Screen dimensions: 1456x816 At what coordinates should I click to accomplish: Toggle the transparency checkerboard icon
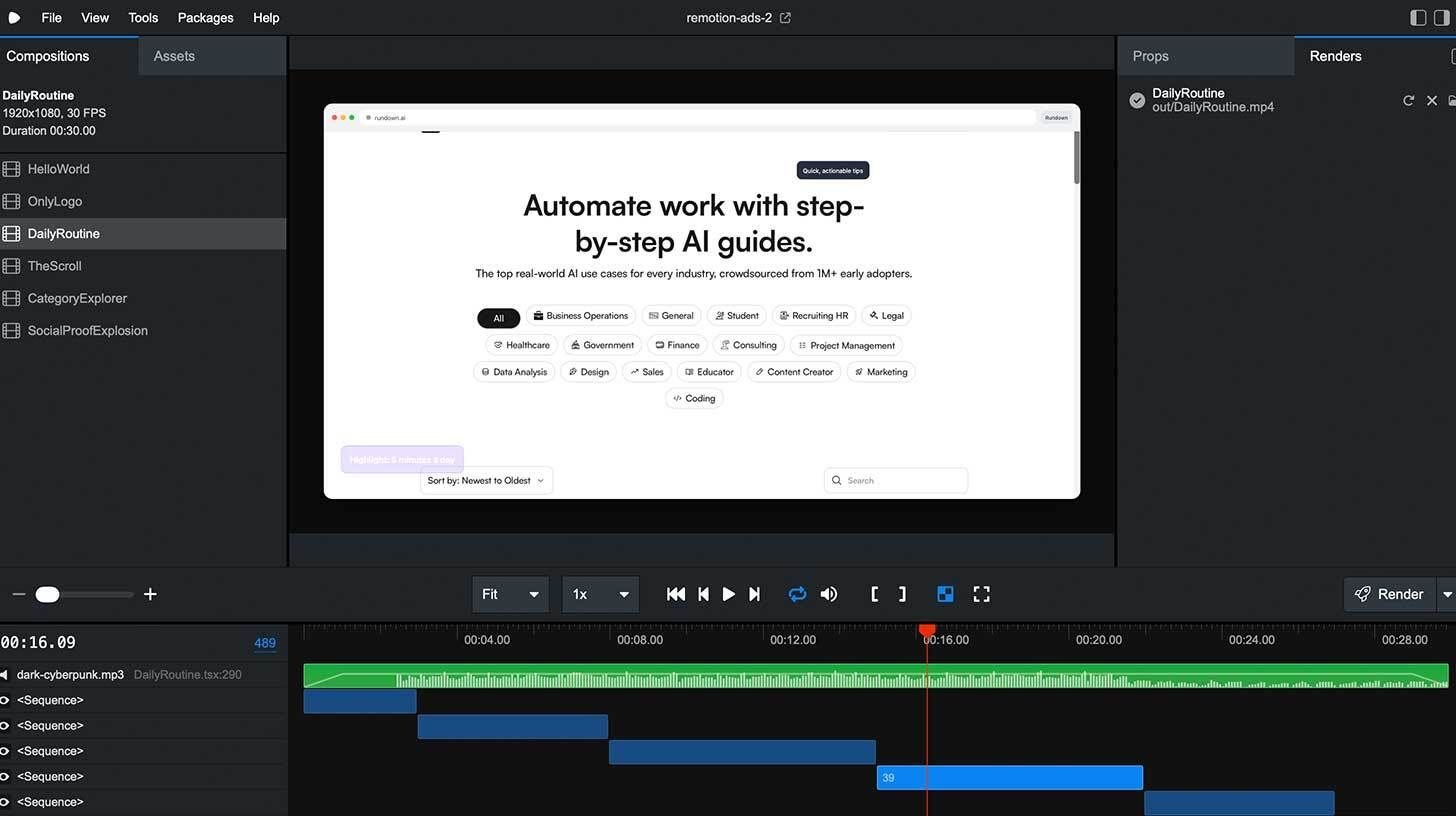(944, 594)
